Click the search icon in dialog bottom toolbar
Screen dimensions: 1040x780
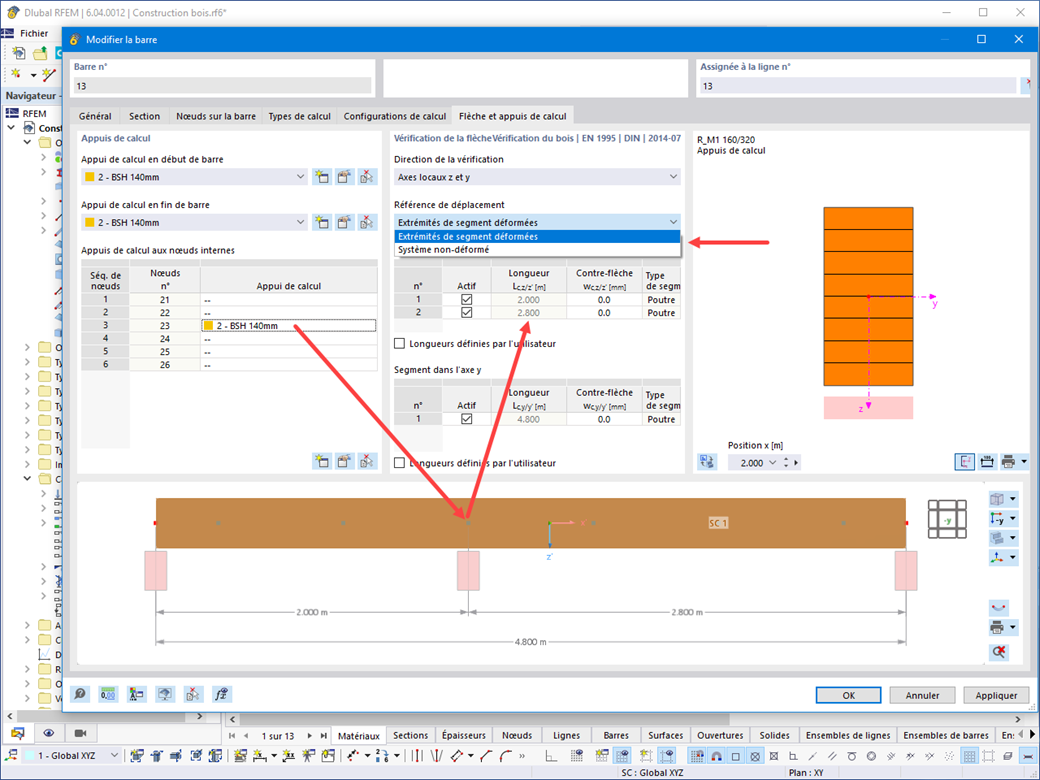pos(80,694)
